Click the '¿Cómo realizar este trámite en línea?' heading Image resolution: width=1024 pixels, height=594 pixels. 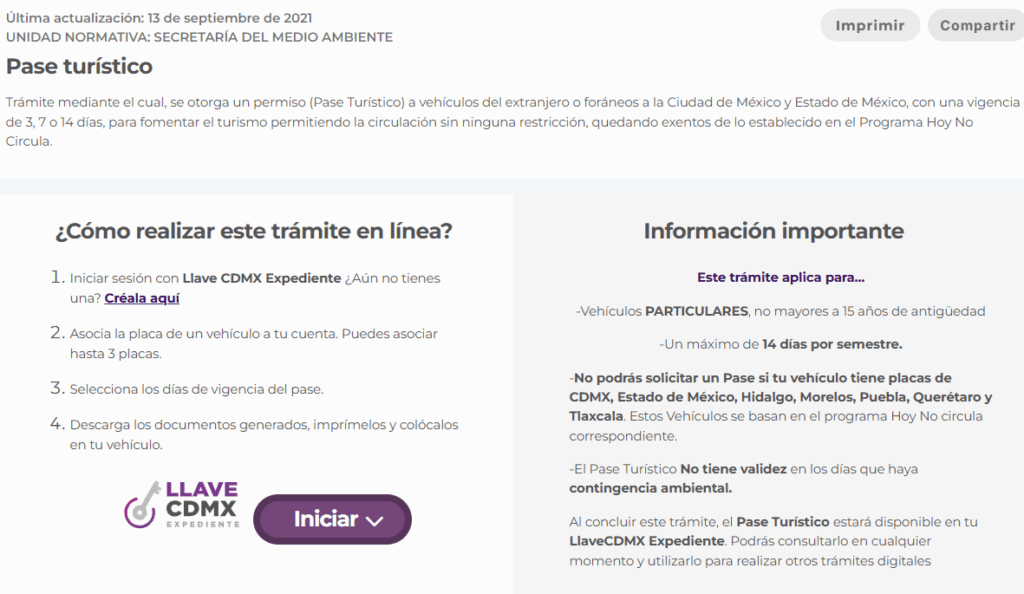253,231
